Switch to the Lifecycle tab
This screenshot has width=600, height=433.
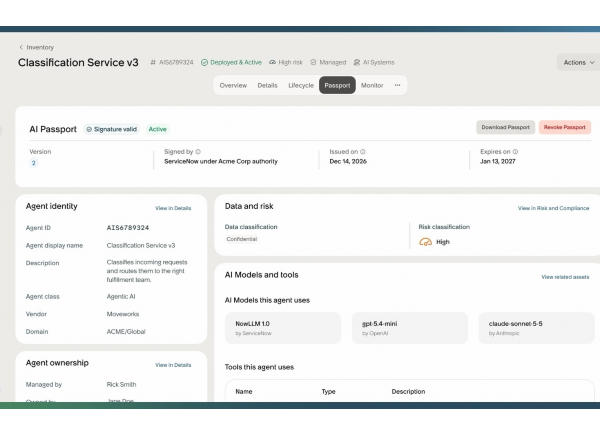click(x=301, y=85)
